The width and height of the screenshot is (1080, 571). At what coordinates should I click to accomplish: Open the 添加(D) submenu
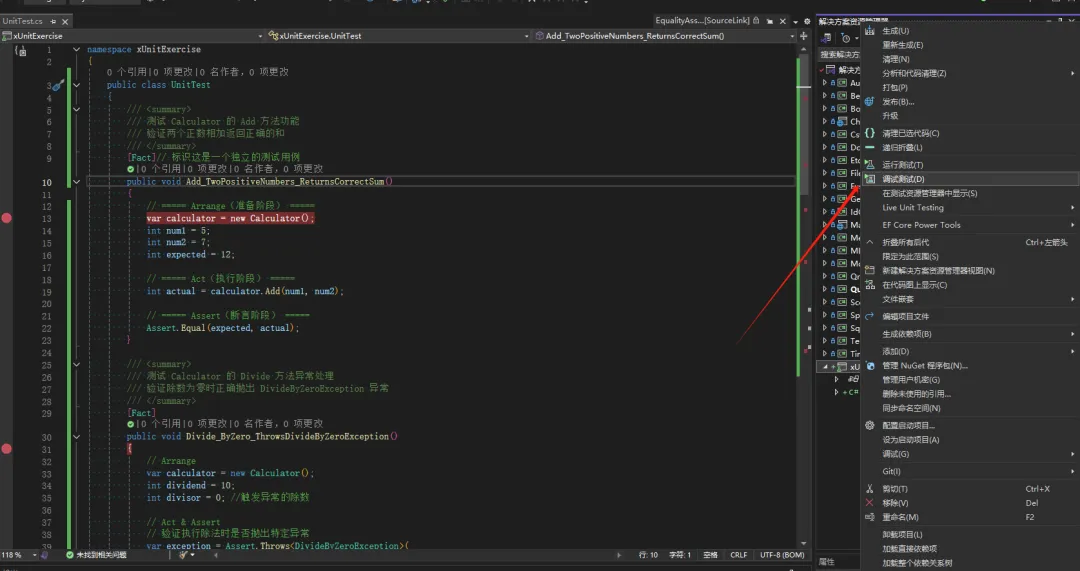click(970, 351)
